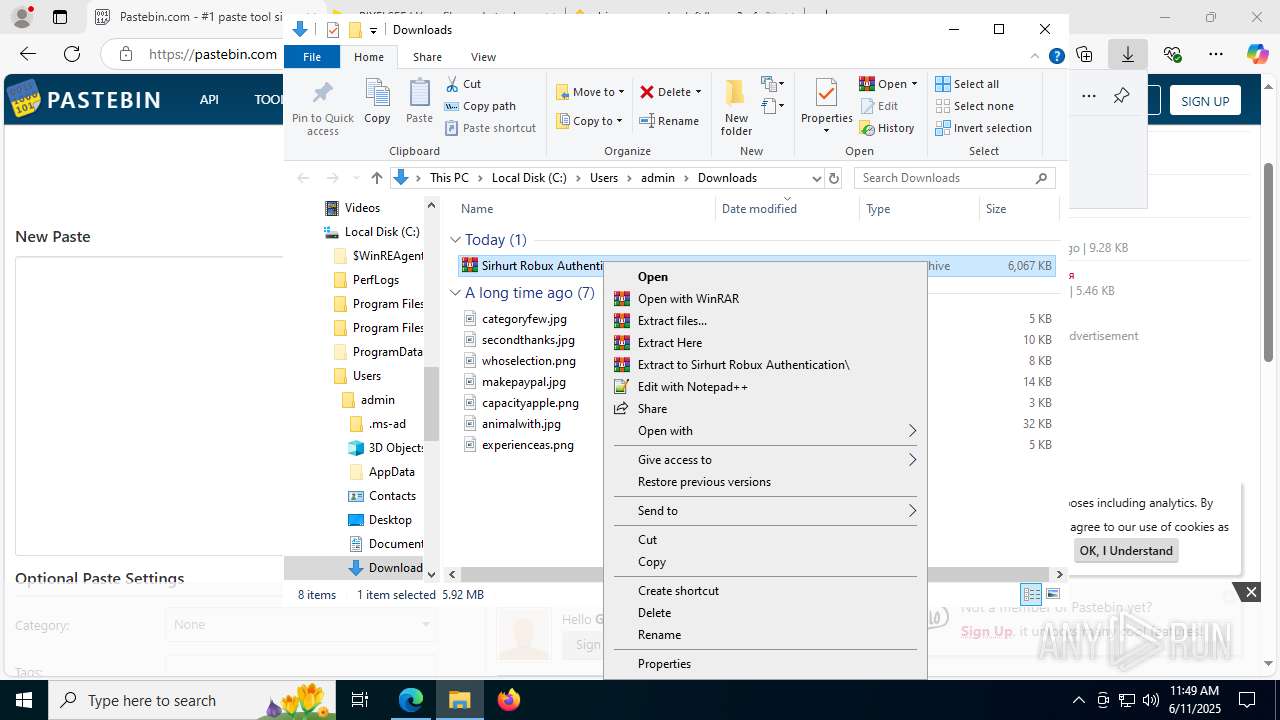Open Quick Access Toolbar customize dropdown
Screen dimensions: 1280x720
click(373, 30)
